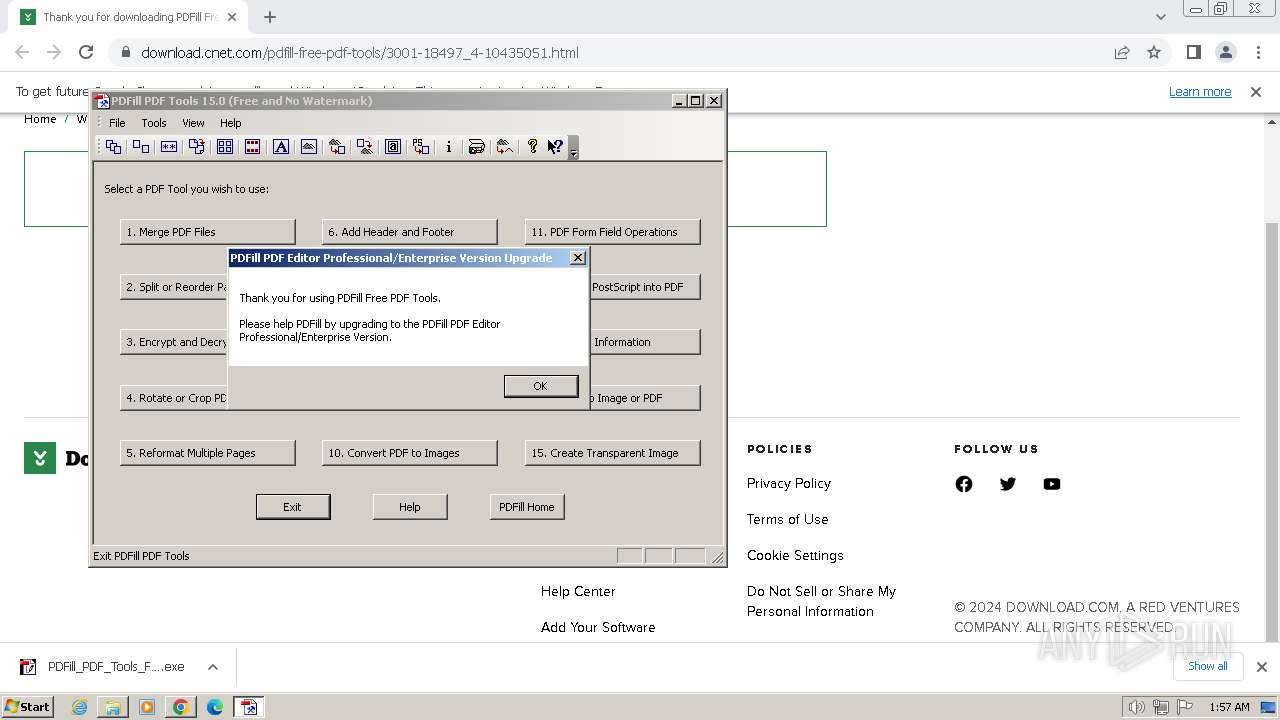Click the text watermark 'A' icon

[281, 147]
